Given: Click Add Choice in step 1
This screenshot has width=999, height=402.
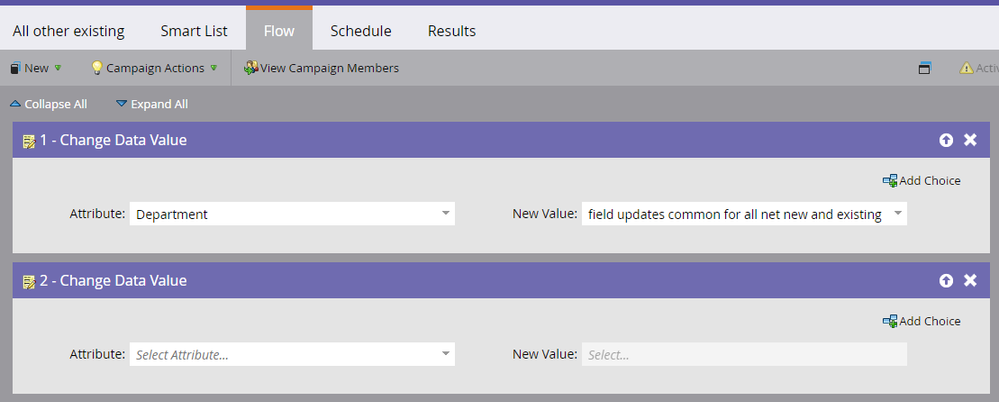Looking at the screenshot, I should pos(921,181).
